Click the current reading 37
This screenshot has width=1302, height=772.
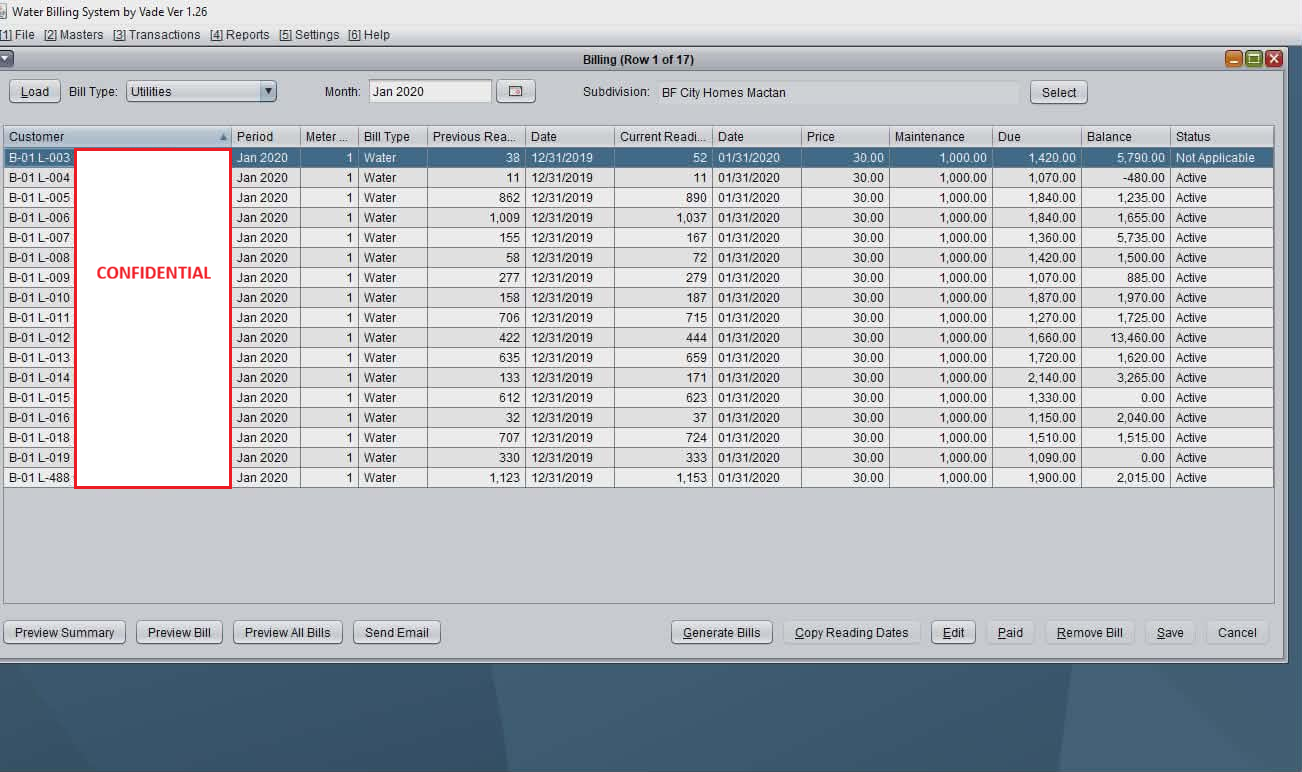(x=663, y=418)
